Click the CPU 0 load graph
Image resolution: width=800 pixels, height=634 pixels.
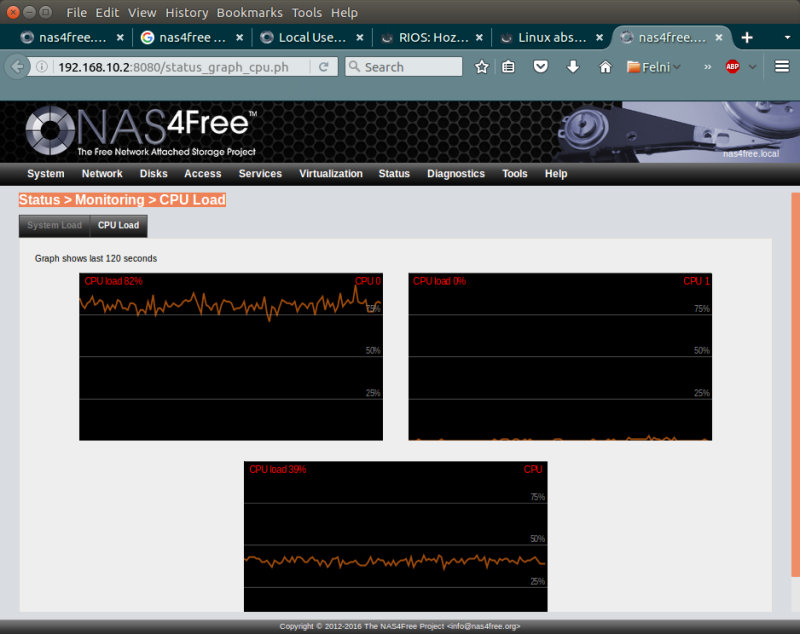point(231,357)
